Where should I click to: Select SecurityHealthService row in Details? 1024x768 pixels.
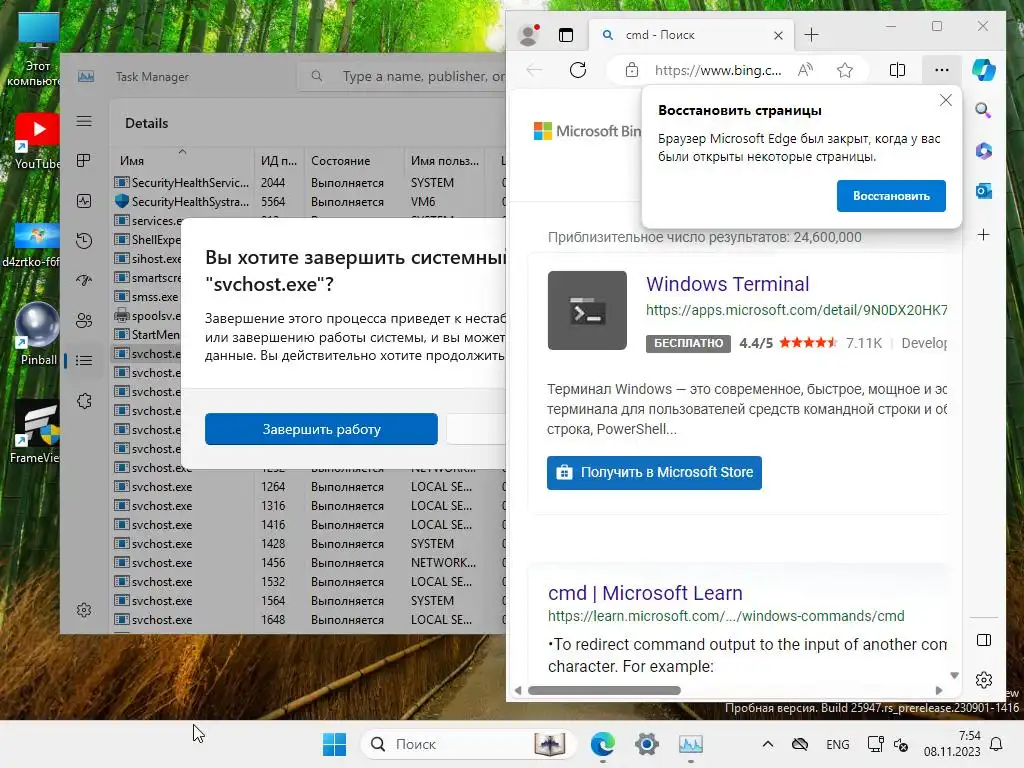coord(309,183)
